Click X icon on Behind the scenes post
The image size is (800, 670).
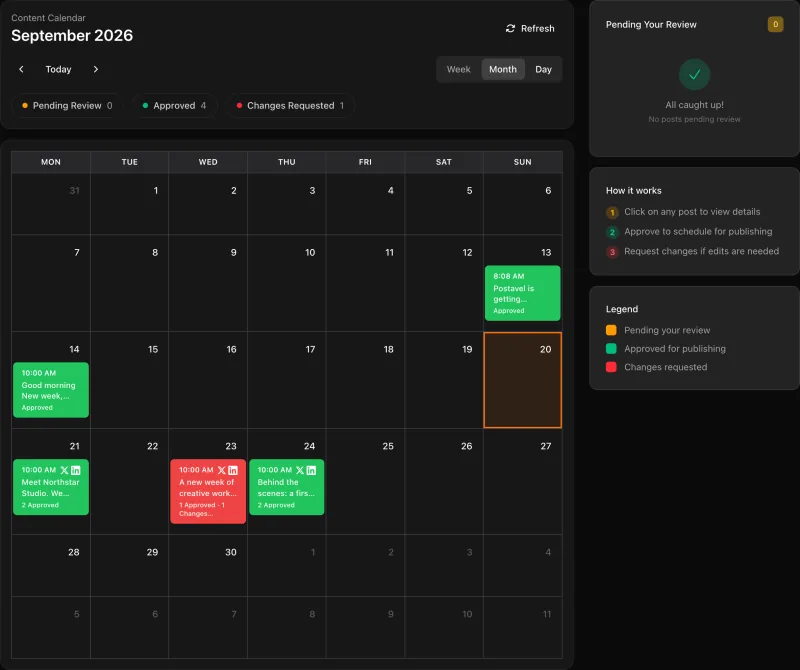300,470
